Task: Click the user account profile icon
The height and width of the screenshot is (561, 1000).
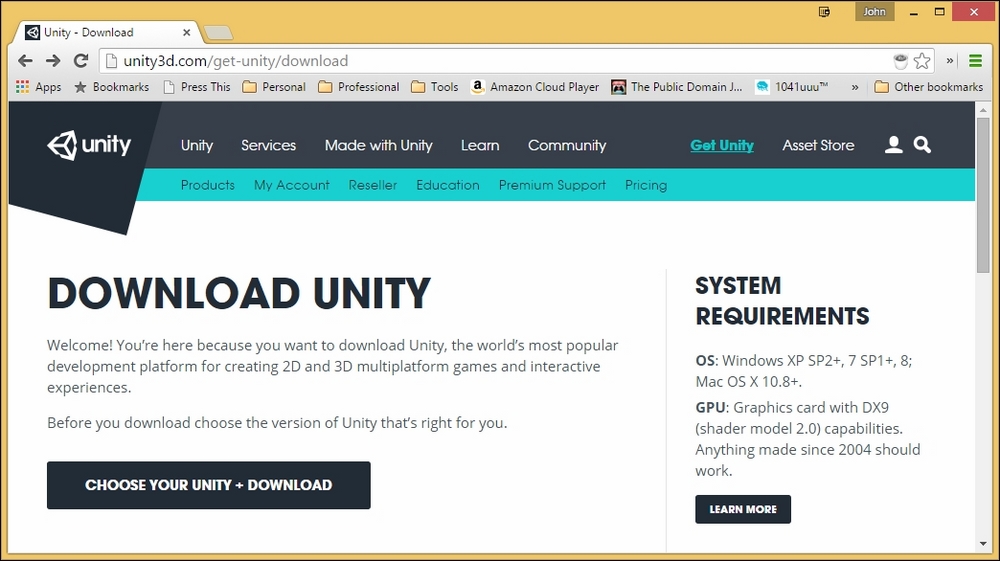Action: [893, 145]
